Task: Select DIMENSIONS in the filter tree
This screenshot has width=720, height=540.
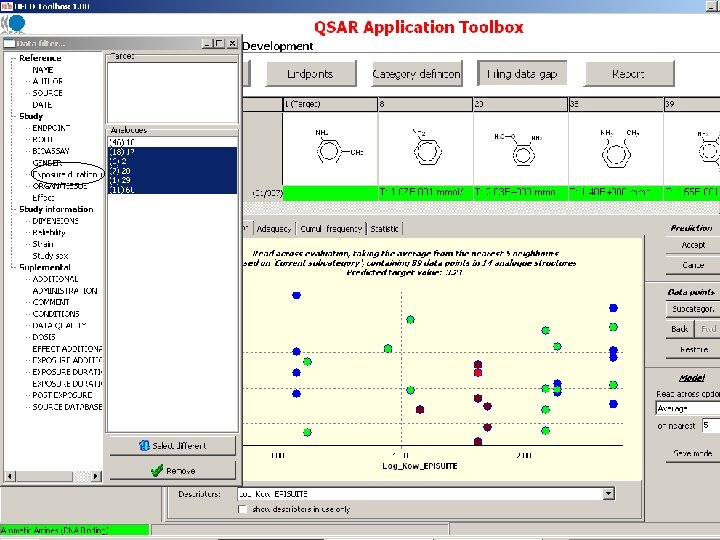Action: [x=55, y=221]
